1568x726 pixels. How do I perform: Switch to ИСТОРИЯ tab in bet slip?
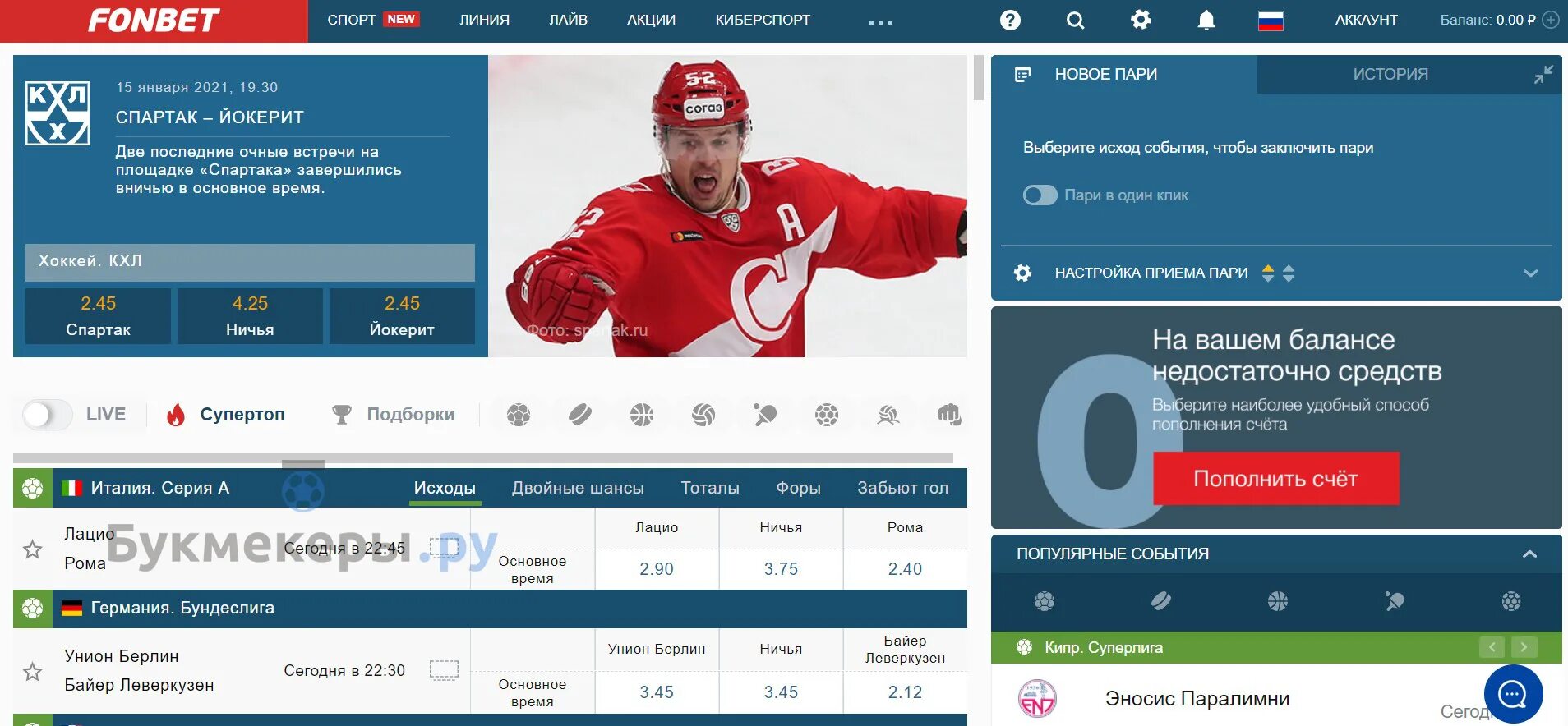pos(1390,74)
